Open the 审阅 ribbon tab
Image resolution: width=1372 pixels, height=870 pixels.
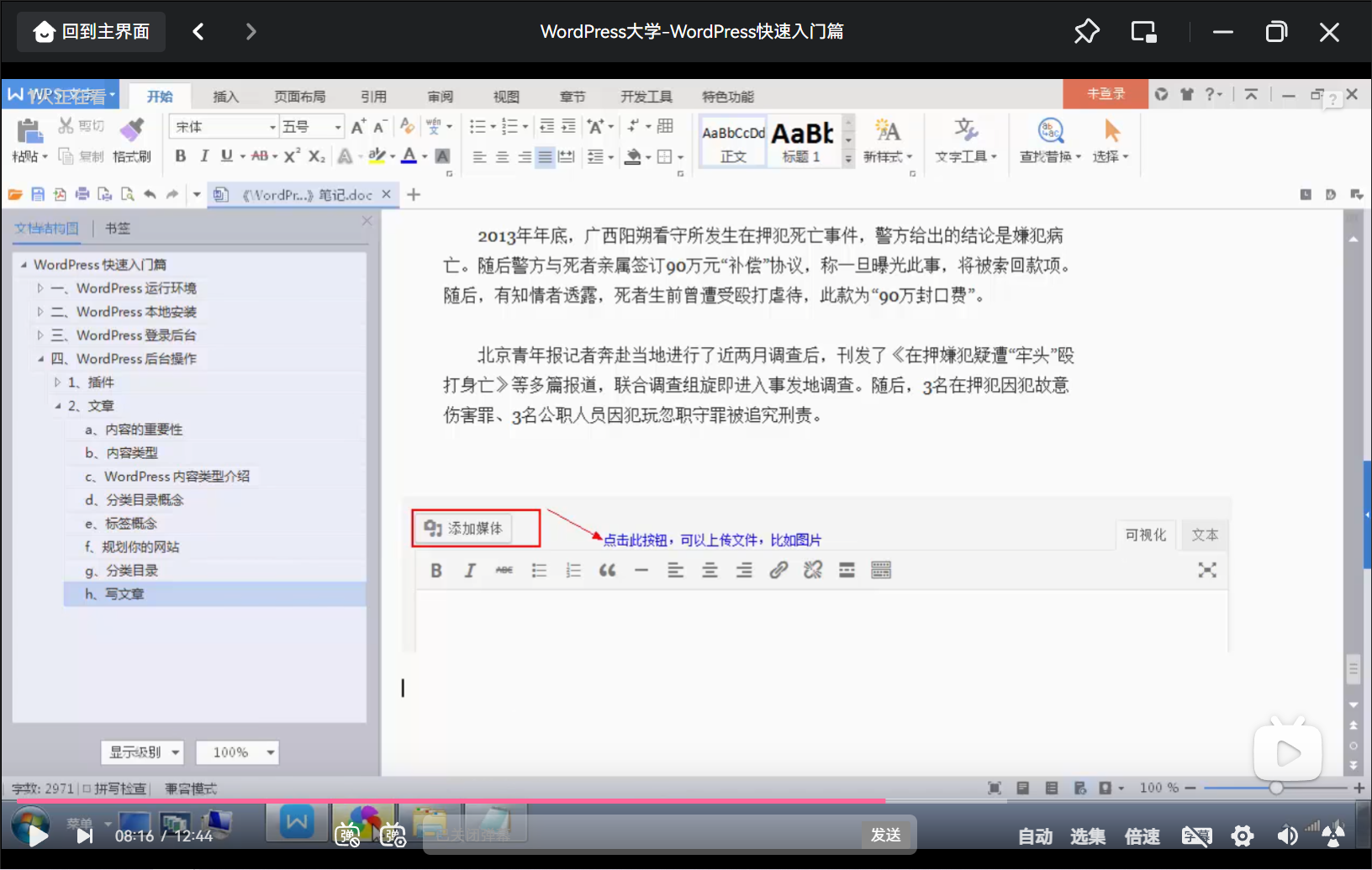pos(440,96)
